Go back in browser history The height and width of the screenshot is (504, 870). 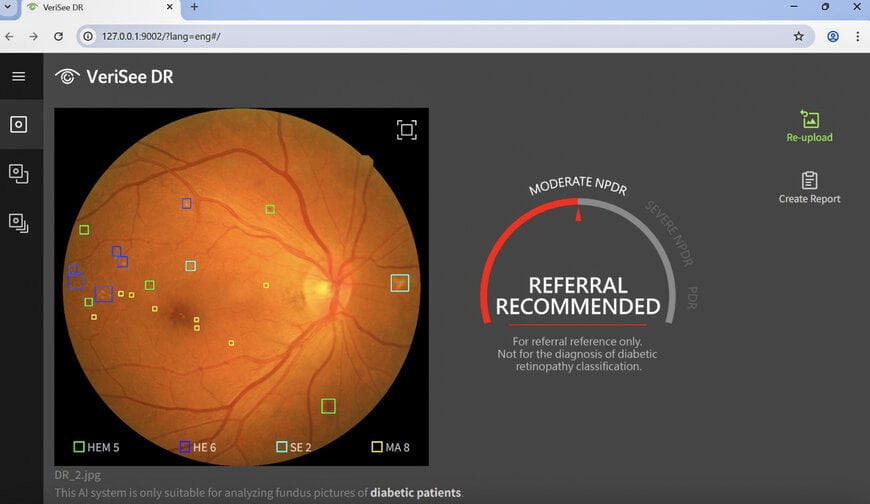tap(9, 36)
